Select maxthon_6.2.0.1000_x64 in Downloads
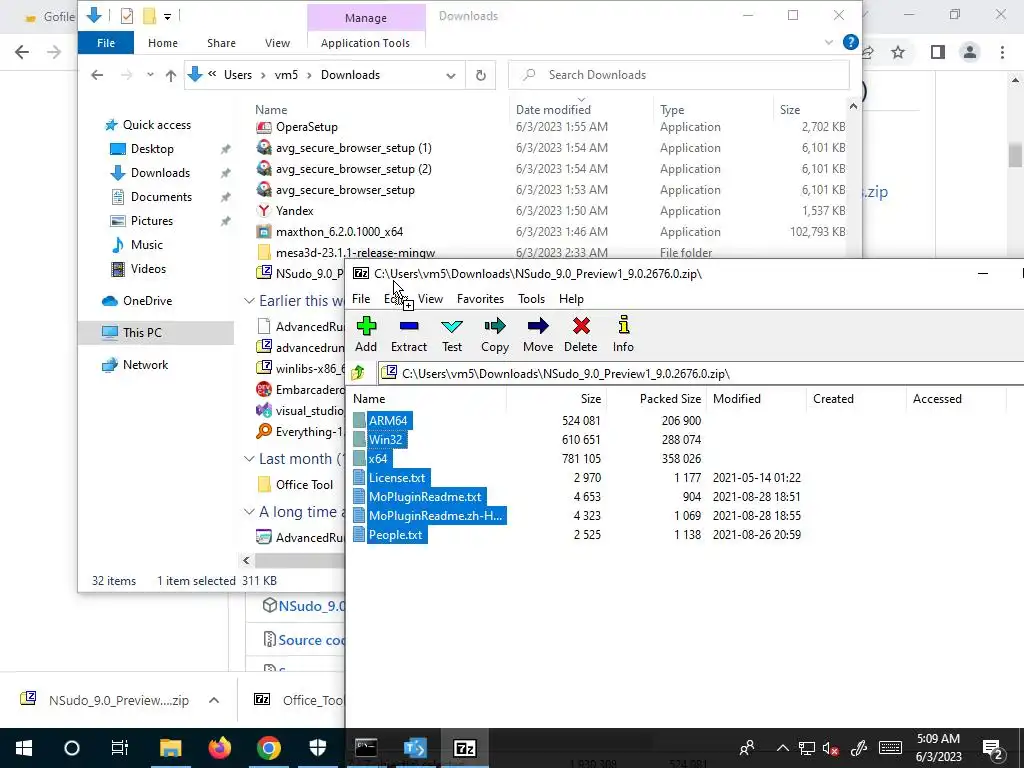The height and width of the screenshot is (768, 1024). coord(339,232)
